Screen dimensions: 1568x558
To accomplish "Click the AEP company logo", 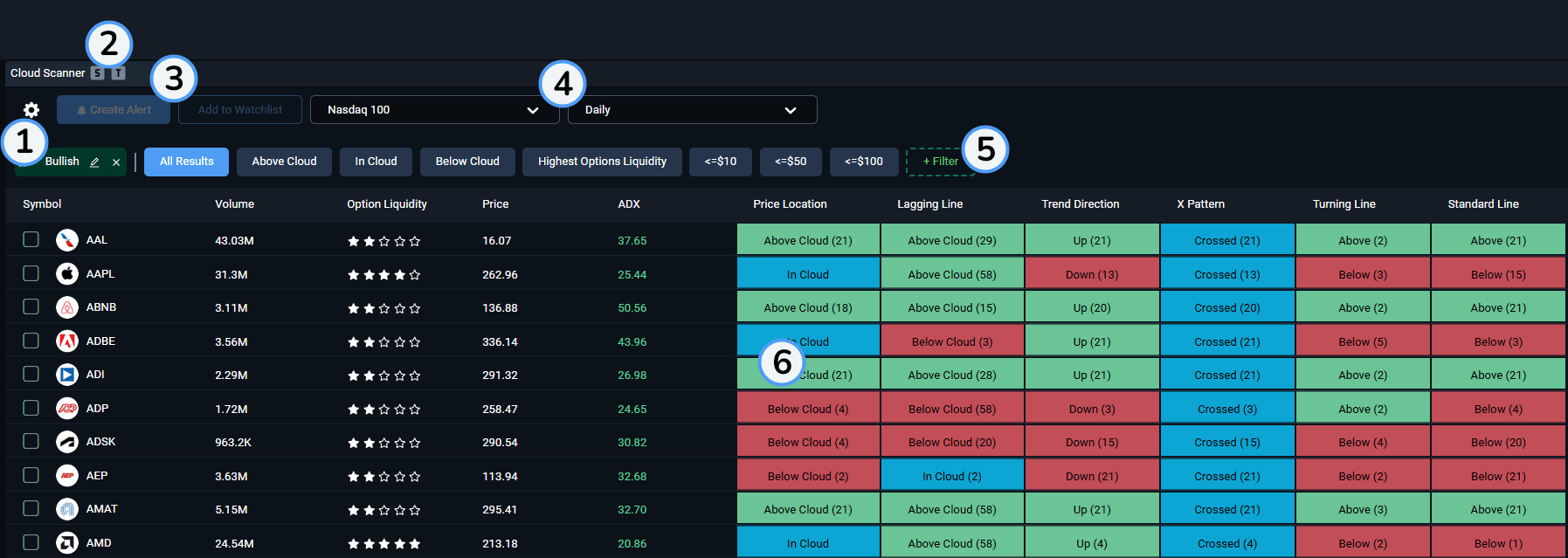I will (x=67, y=476).
